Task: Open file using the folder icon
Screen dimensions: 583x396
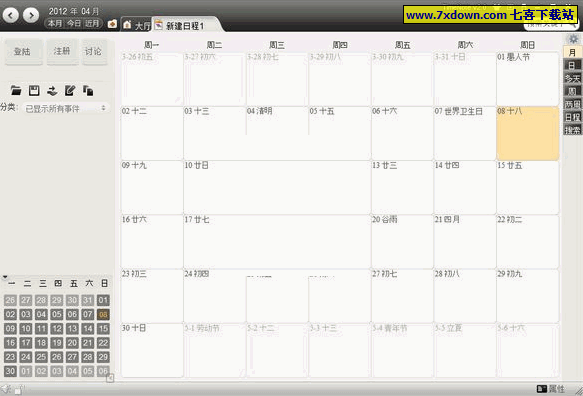Action: click(16, 90)
